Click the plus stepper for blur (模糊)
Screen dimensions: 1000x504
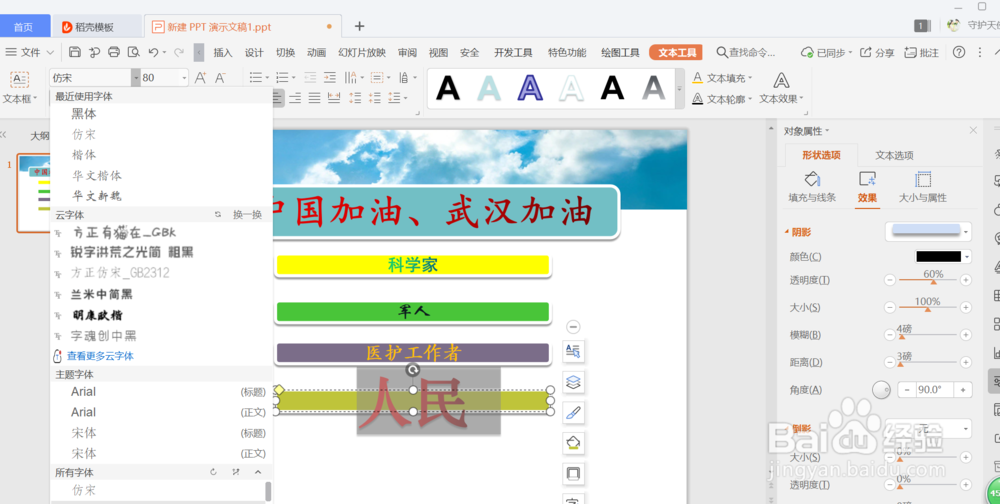click(966, 335)
